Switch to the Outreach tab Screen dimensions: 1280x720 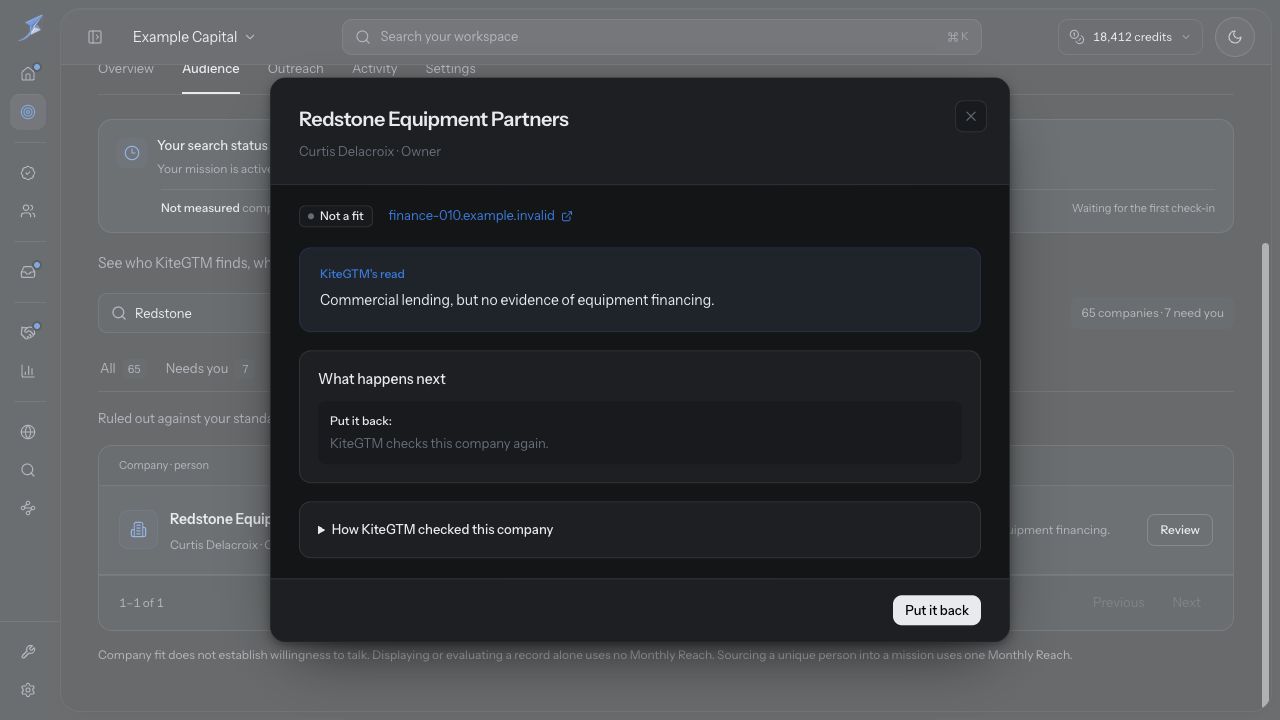[x=296, y=69]
